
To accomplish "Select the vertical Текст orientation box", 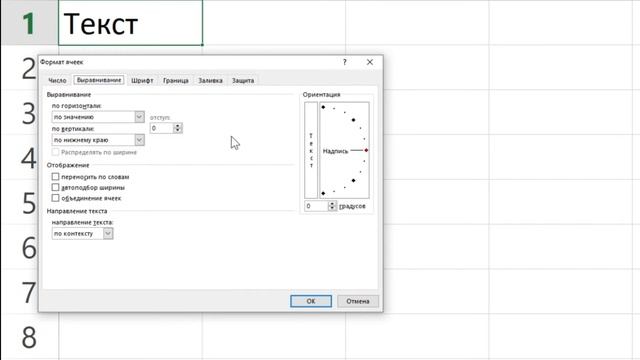I will (311, 150).
